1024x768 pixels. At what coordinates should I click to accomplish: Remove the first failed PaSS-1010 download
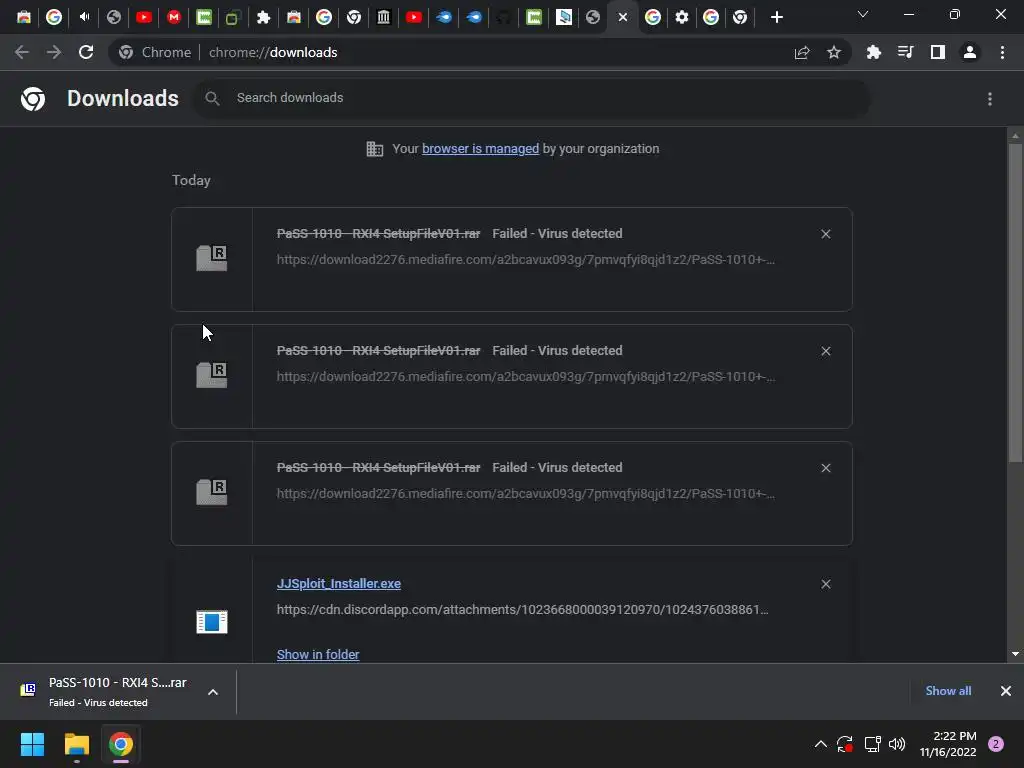click(825, 234)
